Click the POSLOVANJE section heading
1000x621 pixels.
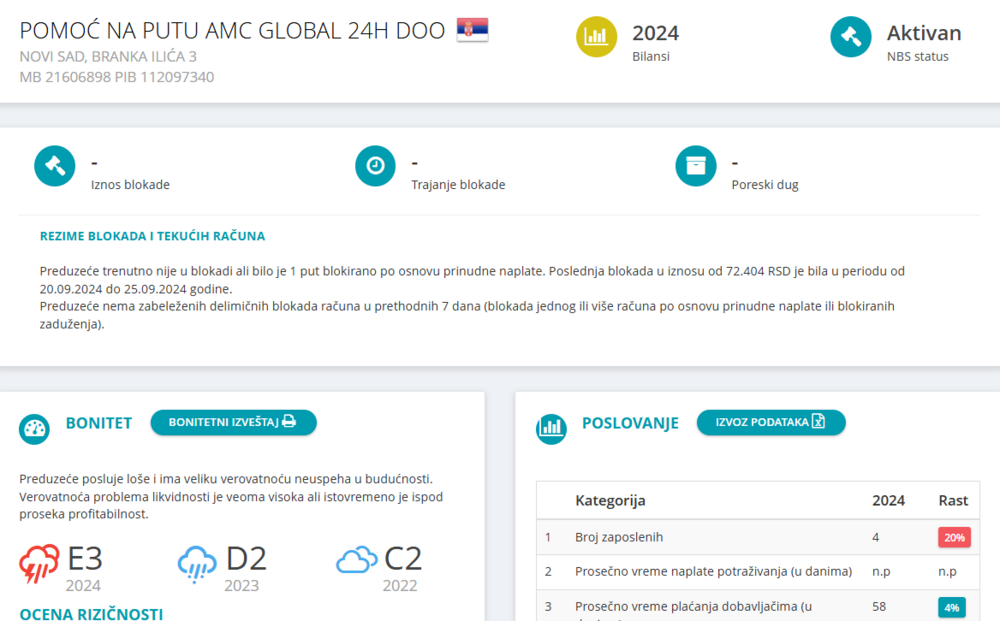click(x=630, y=423)
